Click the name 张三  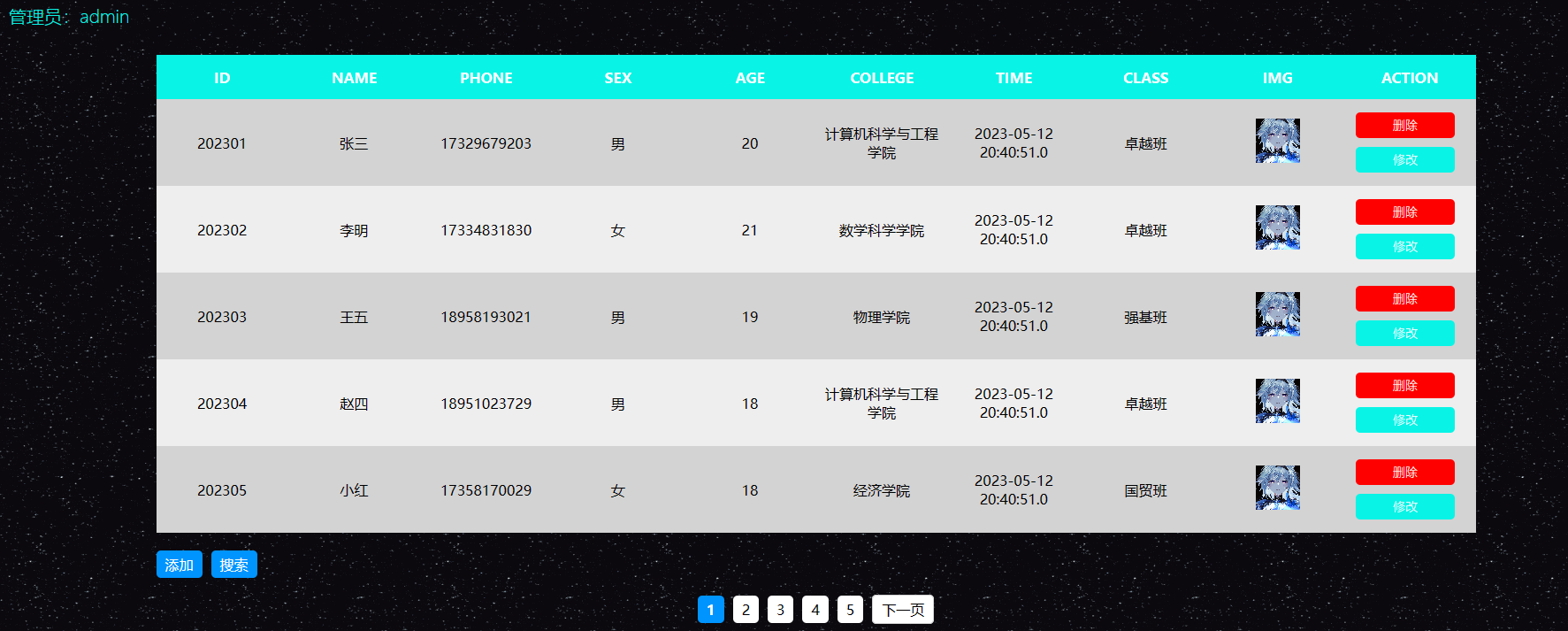click(354, 143)
